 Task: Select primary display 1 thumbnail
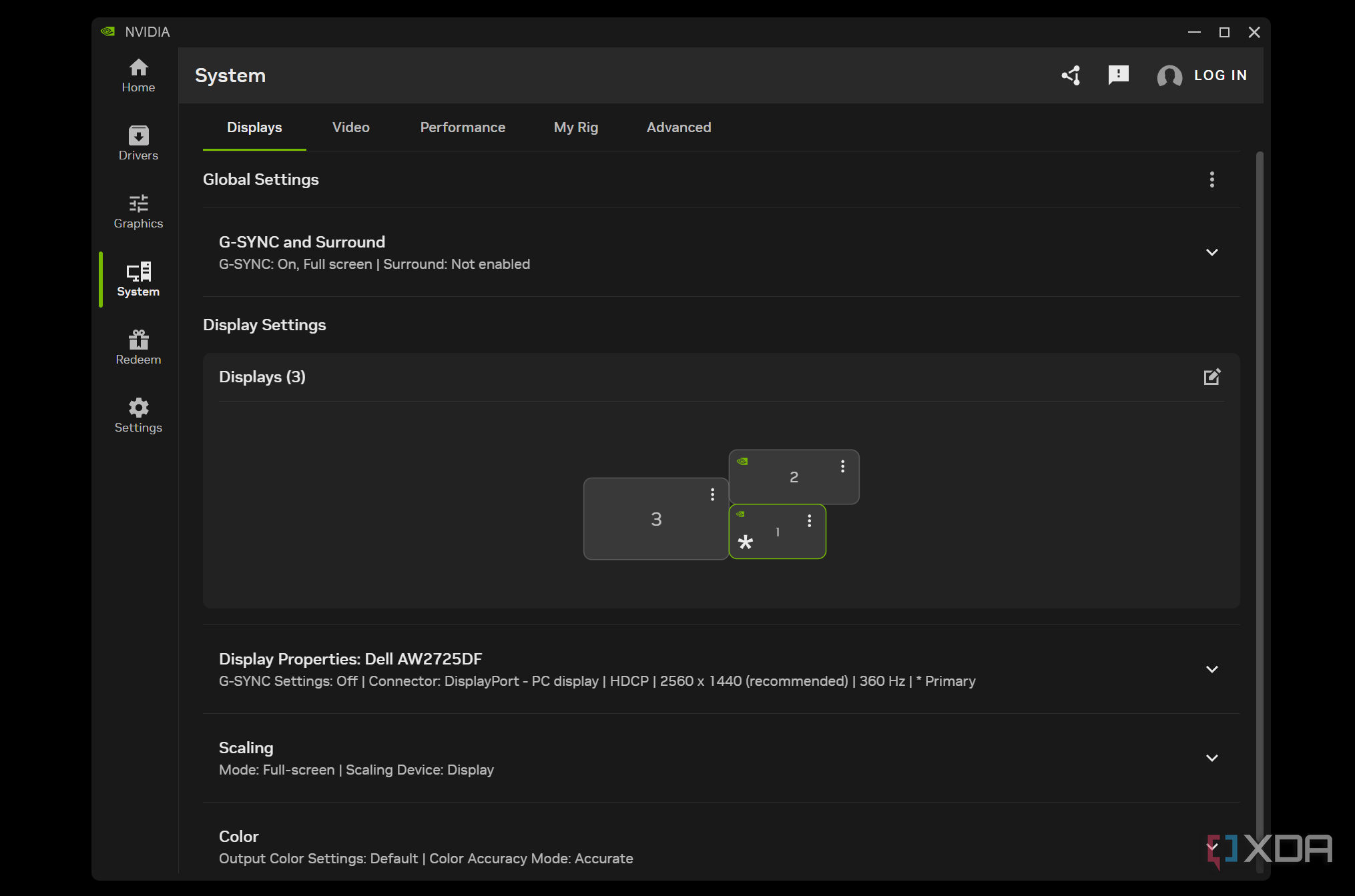(x=778, y=532)
